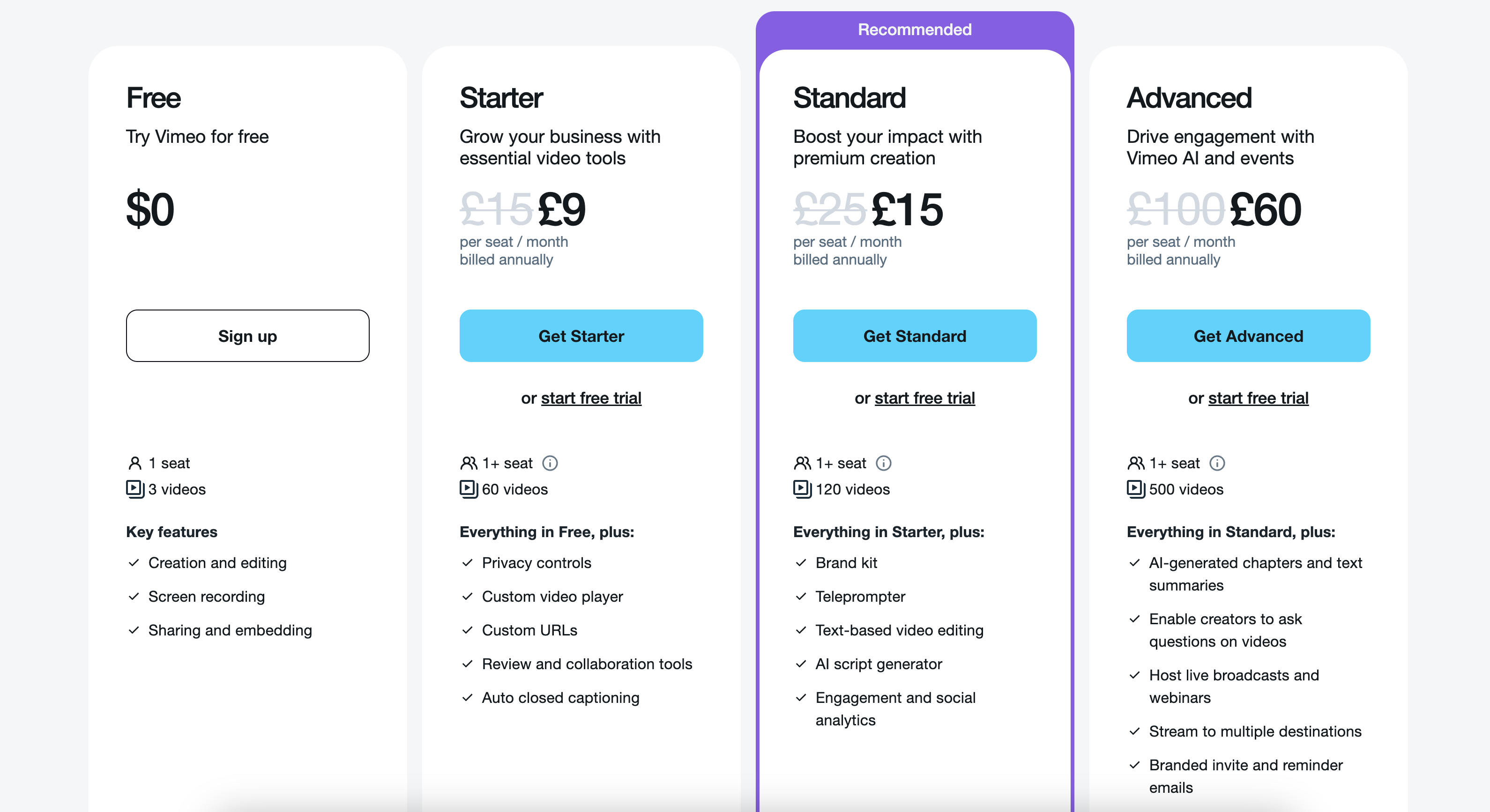This screenshot has height=812, width=1490.
Task: Click the video icon next to 500 videos
Action: coord(1136,489)
